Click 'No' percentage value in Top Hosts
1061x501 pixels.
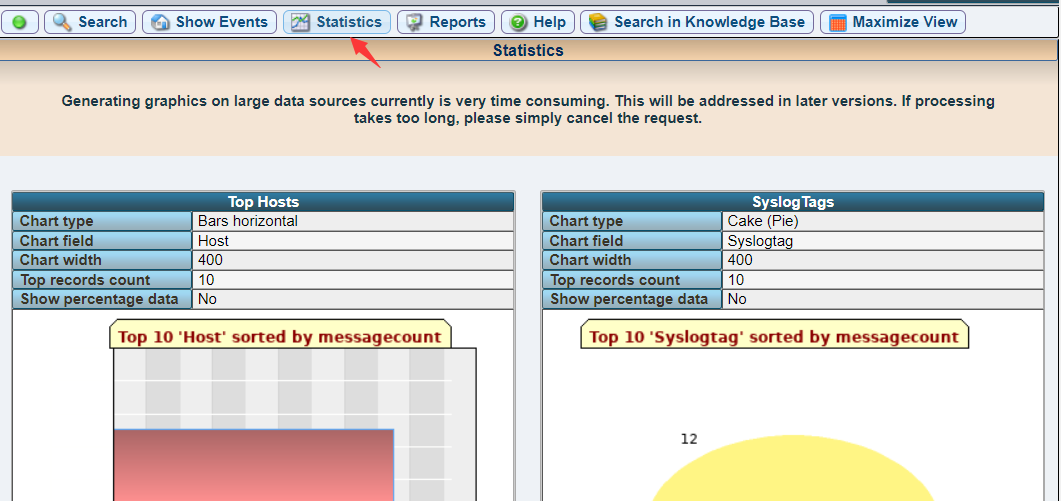[207, 299]
